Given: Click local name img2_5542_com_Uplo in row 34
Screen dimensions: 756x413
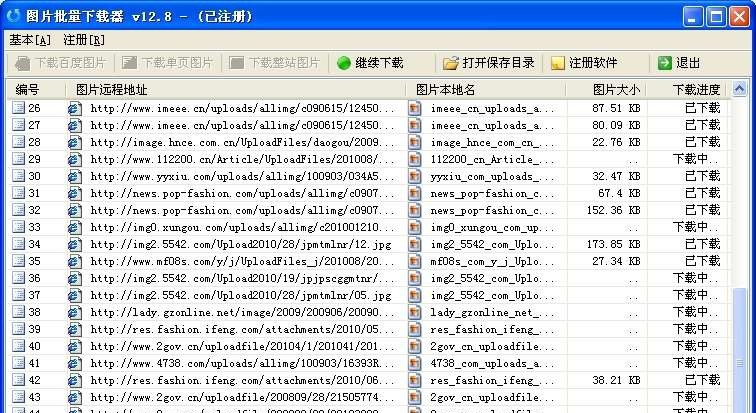Looking at the screenshot, I should tap(492, 244).
